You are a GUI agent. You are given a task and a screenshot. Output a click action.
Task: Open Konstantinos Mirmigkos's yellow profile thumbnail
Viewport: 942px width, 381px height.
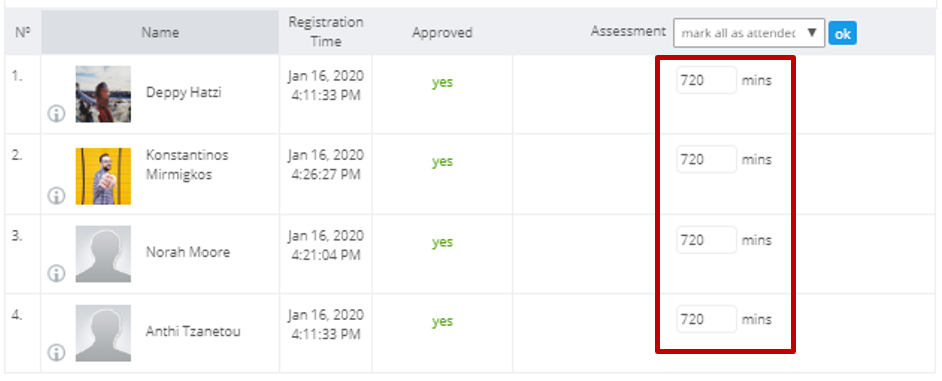click(x=103, y=176)
